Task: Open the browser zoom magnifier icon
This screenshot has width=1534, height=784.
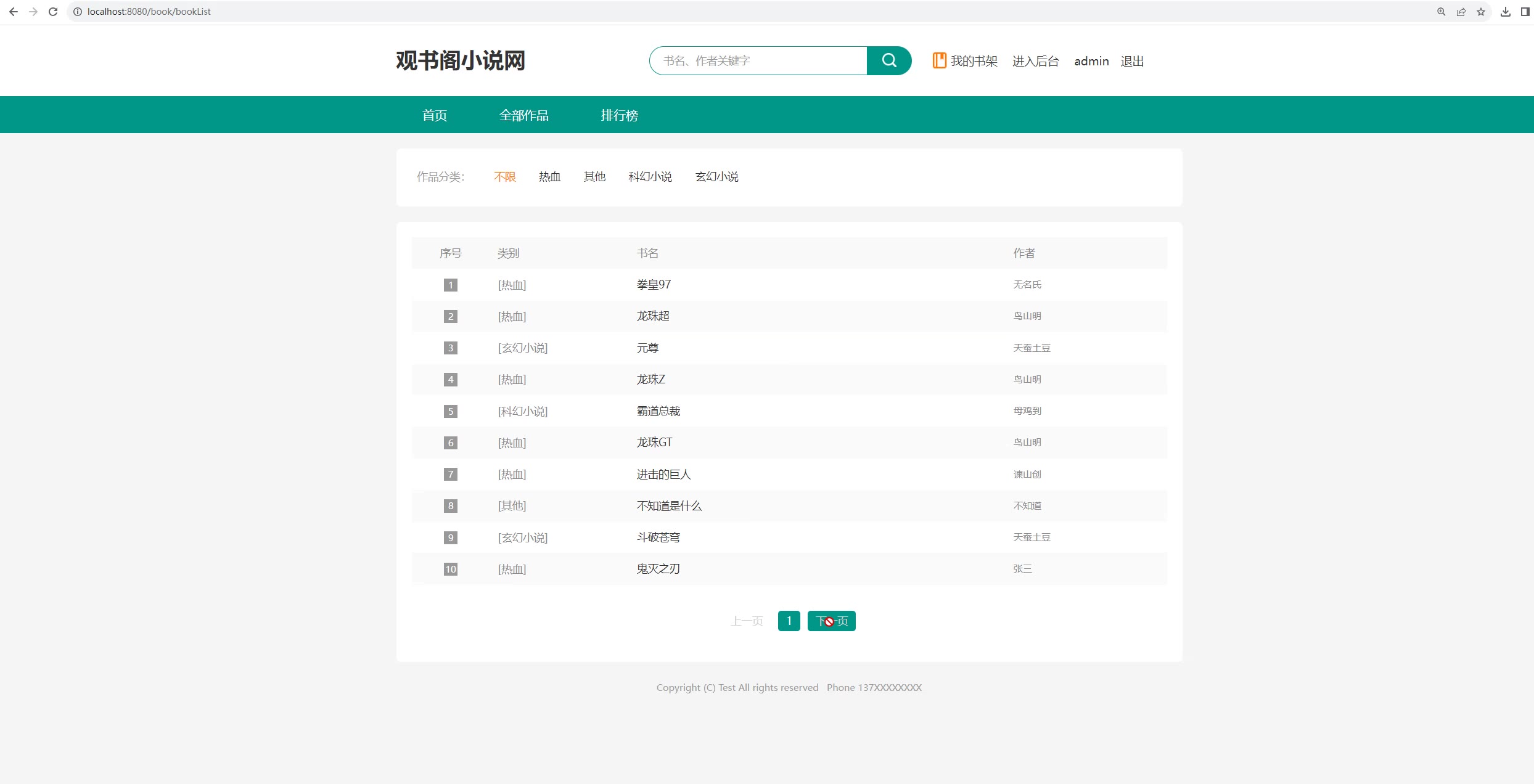Action: pos(1441,12)
